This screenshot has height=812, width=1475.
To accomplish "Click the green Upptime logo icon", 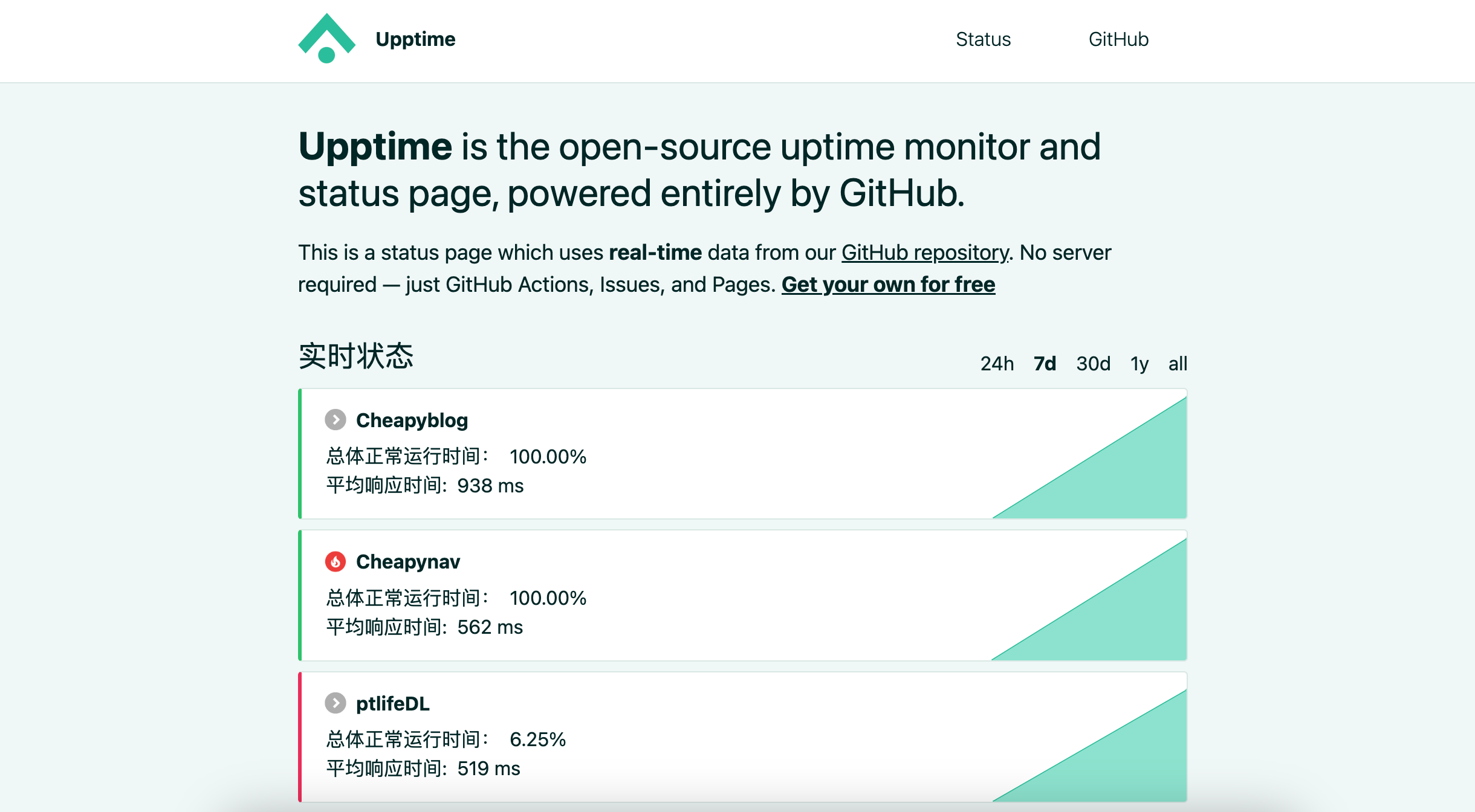I will [x=326, y=39].
